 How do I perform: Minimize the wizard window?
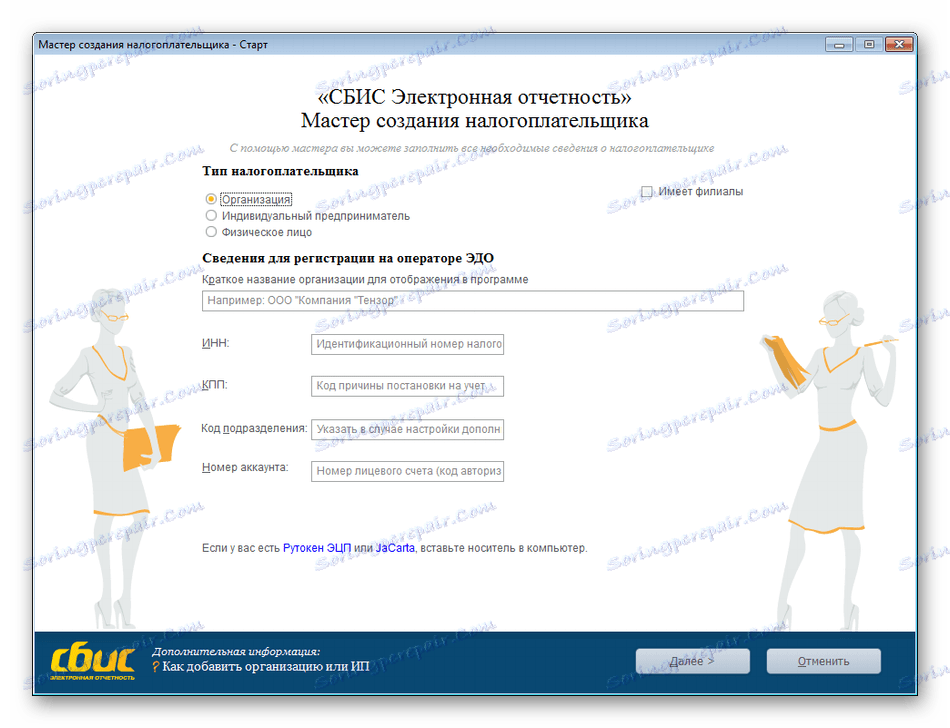coord(839,45)
